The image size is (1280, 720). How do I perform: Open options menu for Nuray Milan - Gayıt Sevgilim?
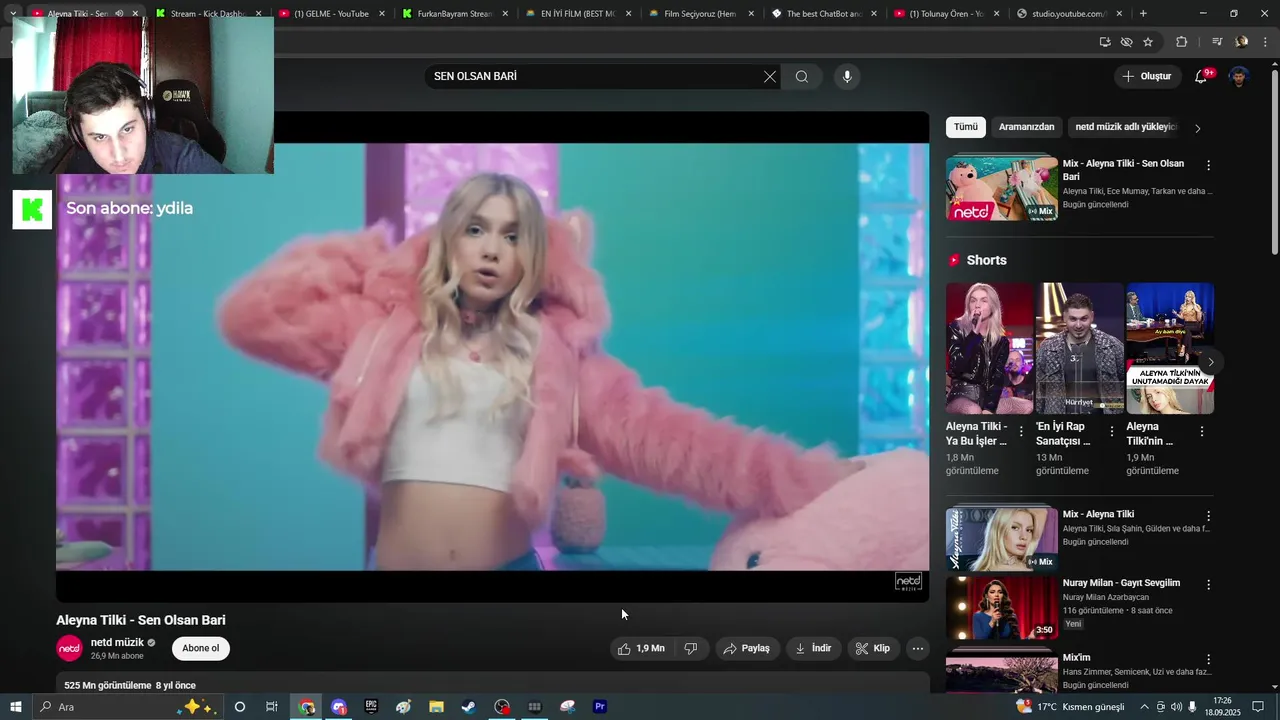(1208, 584)
